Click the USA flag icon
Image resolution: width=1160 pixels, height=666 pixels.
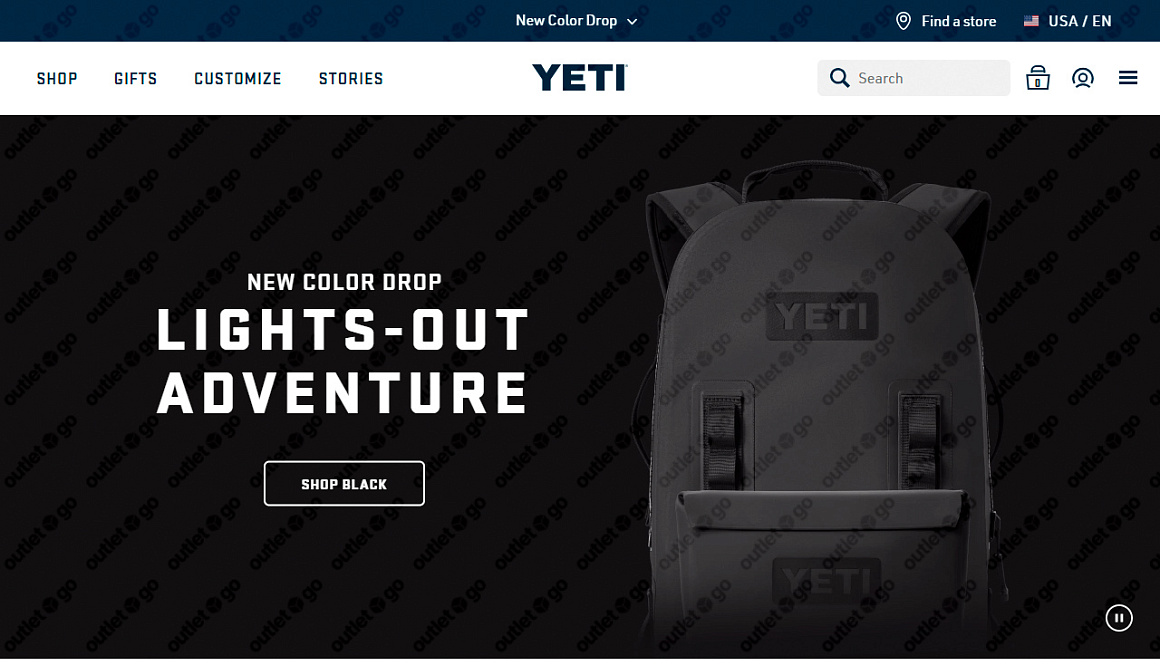coord(1031,21)
